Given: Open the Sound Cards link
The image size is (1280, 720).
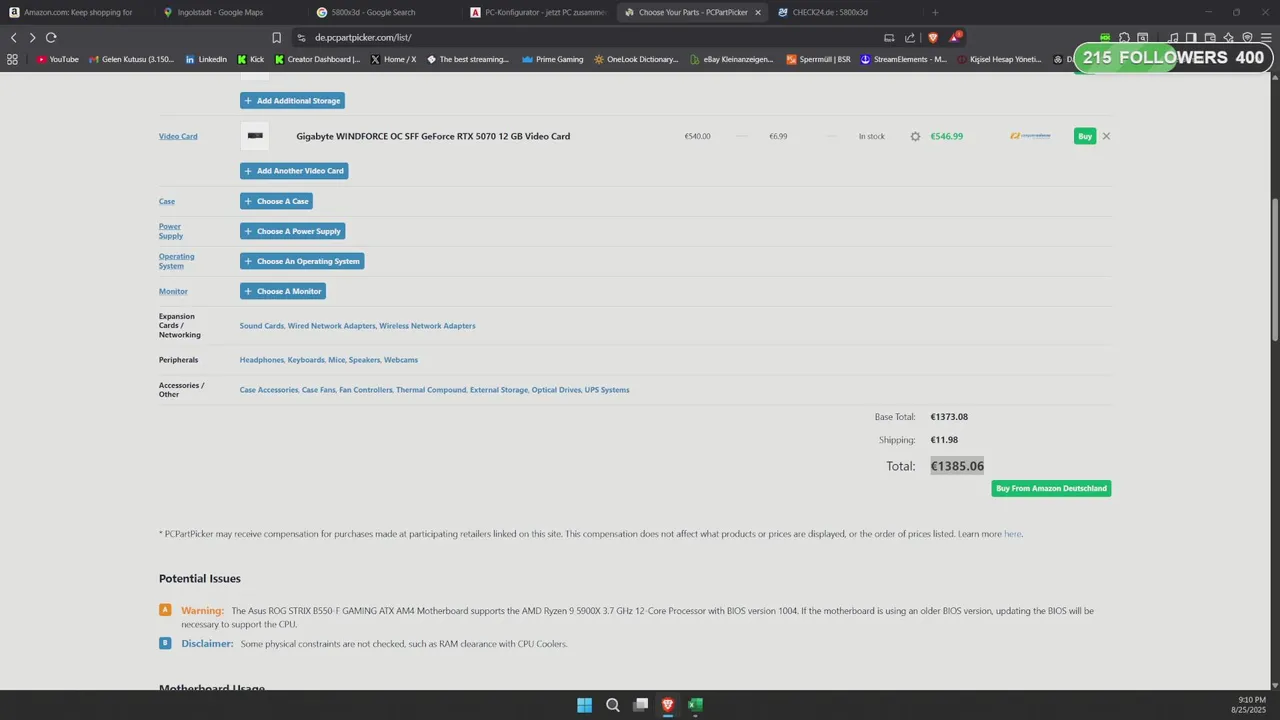Looking at the screenshot, I should (x=262, y=326).
